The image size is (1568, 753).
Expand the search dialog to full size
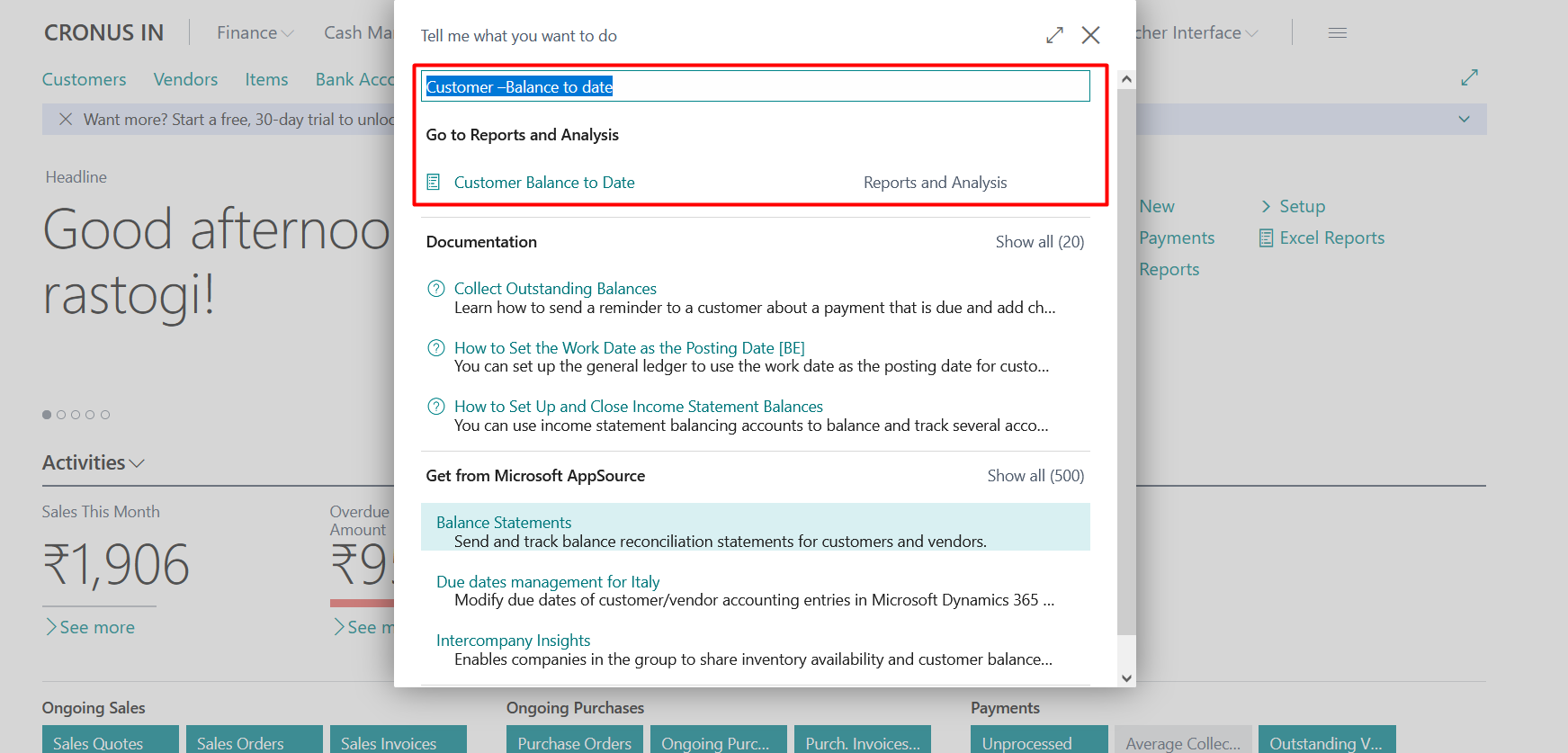point(1055,35)
